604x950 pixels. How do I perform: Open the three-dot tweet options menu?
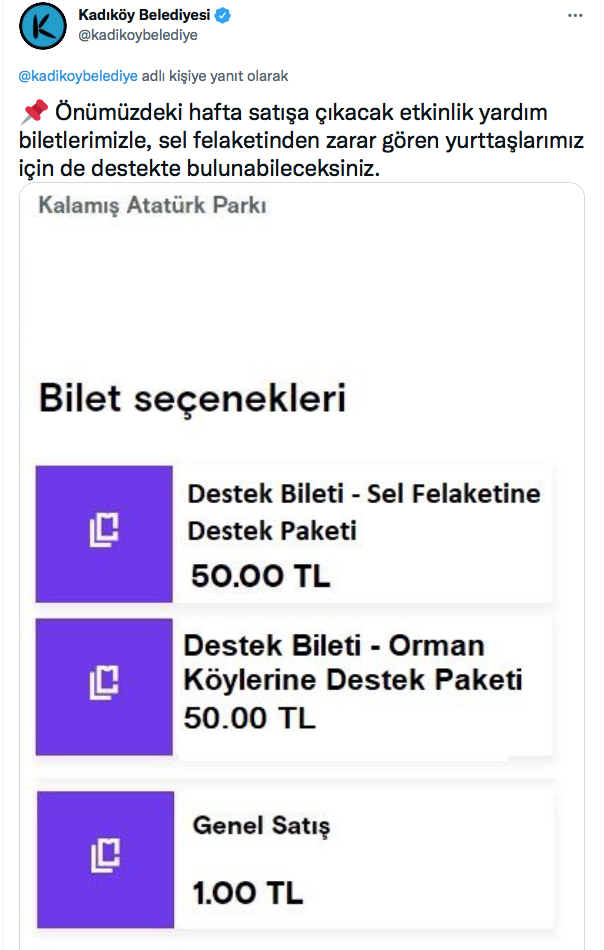(575, 15)
